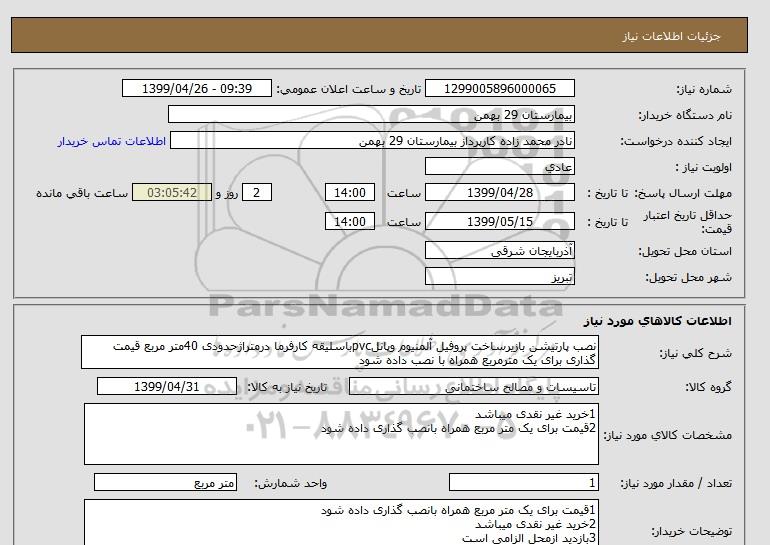Click the حداقل تاریخ اعتبار قیمت label
This screenshot has width=770, height=545.
click(688, 222)
